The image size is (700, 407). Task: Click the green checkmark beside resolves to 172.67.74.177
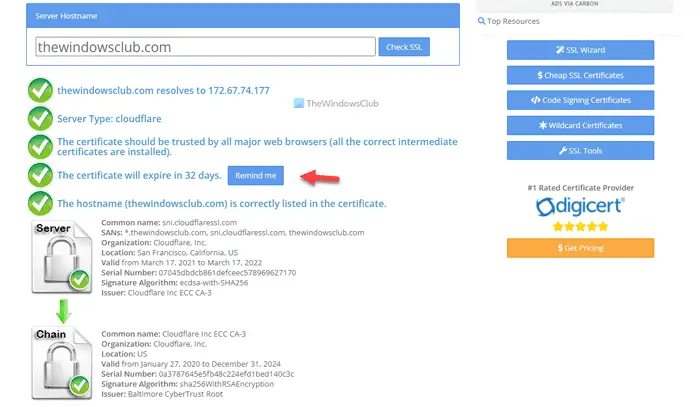click(40, 90)
